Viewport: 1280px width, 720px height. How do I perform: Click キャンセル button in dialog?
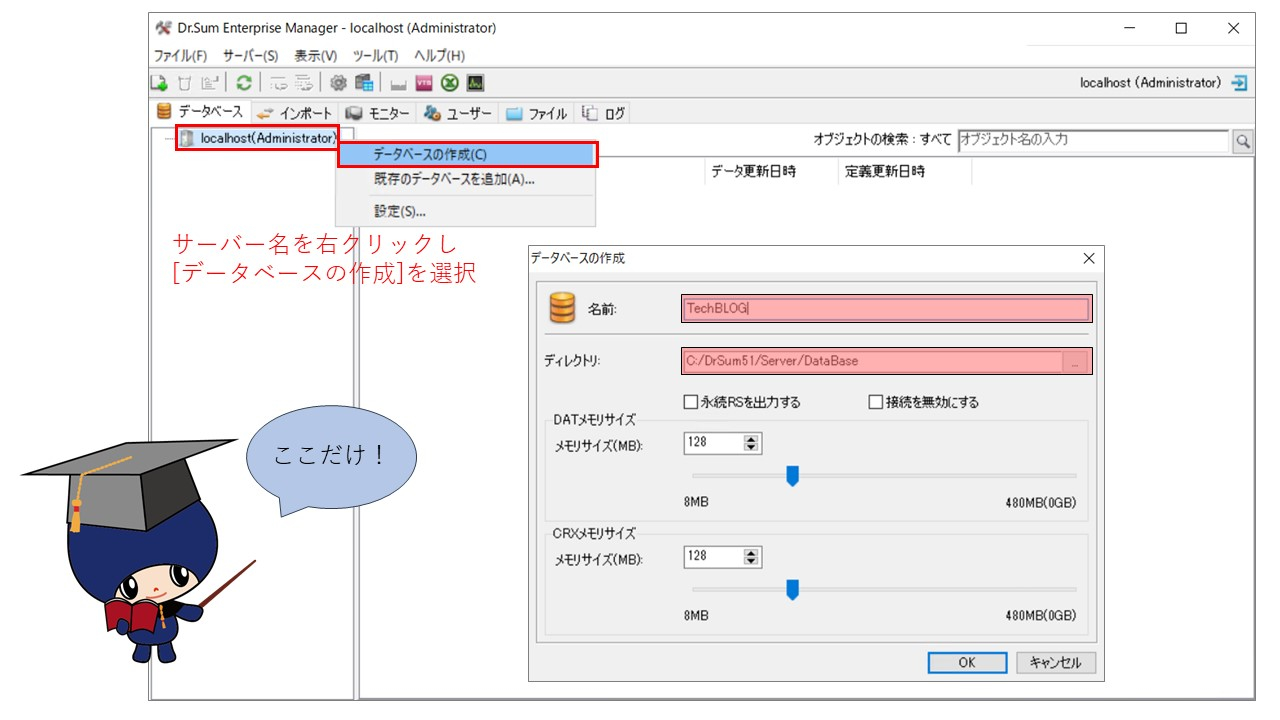1056,662
